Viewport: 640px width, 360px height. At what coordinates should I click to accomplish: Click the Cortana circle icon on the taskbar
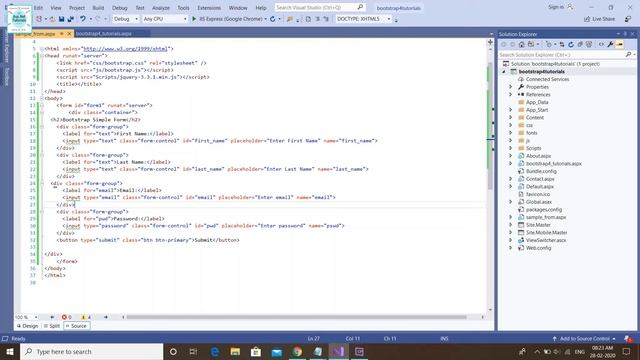173,351
